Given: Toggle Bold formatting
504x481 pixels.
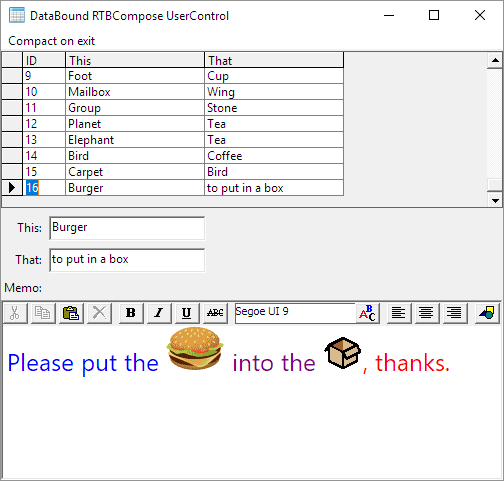Looking at the screenshot, I should pyautogui.click(x=131, y=313).
